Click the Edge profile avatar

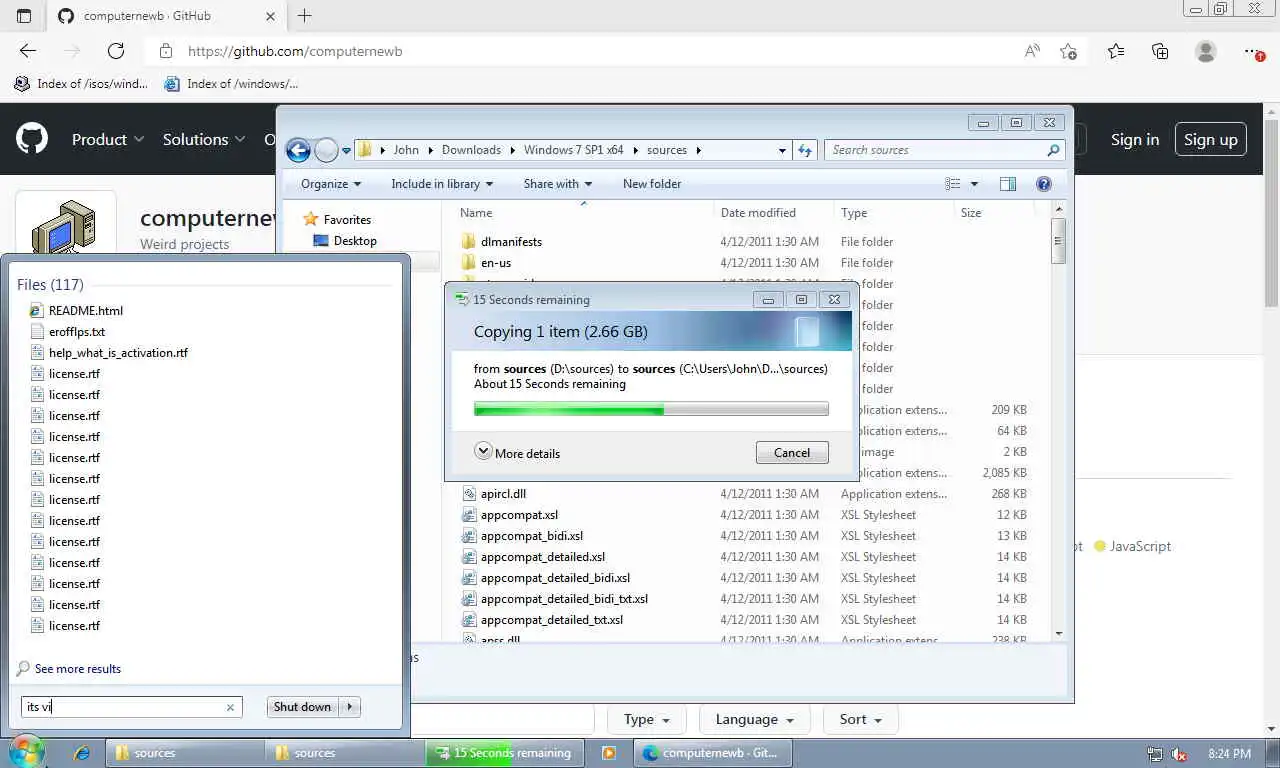[1206, 51]
